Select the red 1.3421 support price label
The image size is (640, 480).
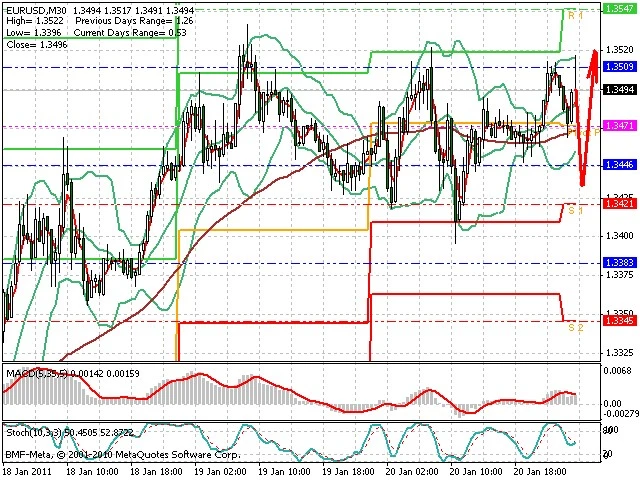coord(620,204)
